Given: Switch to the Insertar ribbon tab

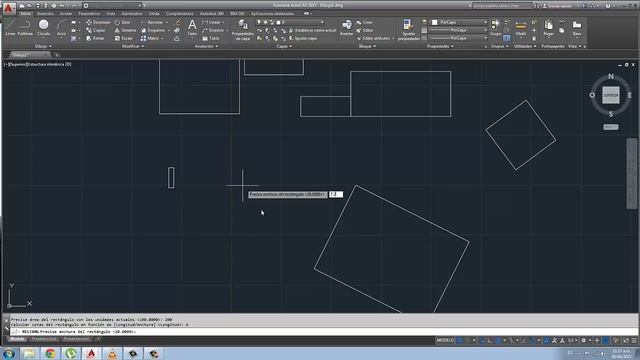Looking at the screenshot, I should [x=45, y=13].
